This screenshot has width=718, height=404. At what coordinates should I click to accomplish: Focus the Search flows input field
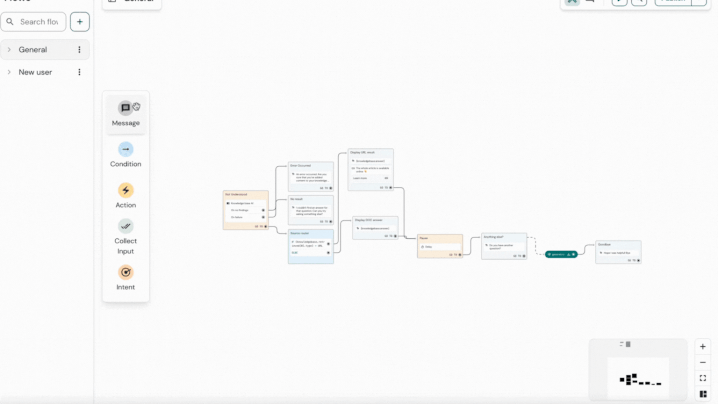tap(38, 21)
